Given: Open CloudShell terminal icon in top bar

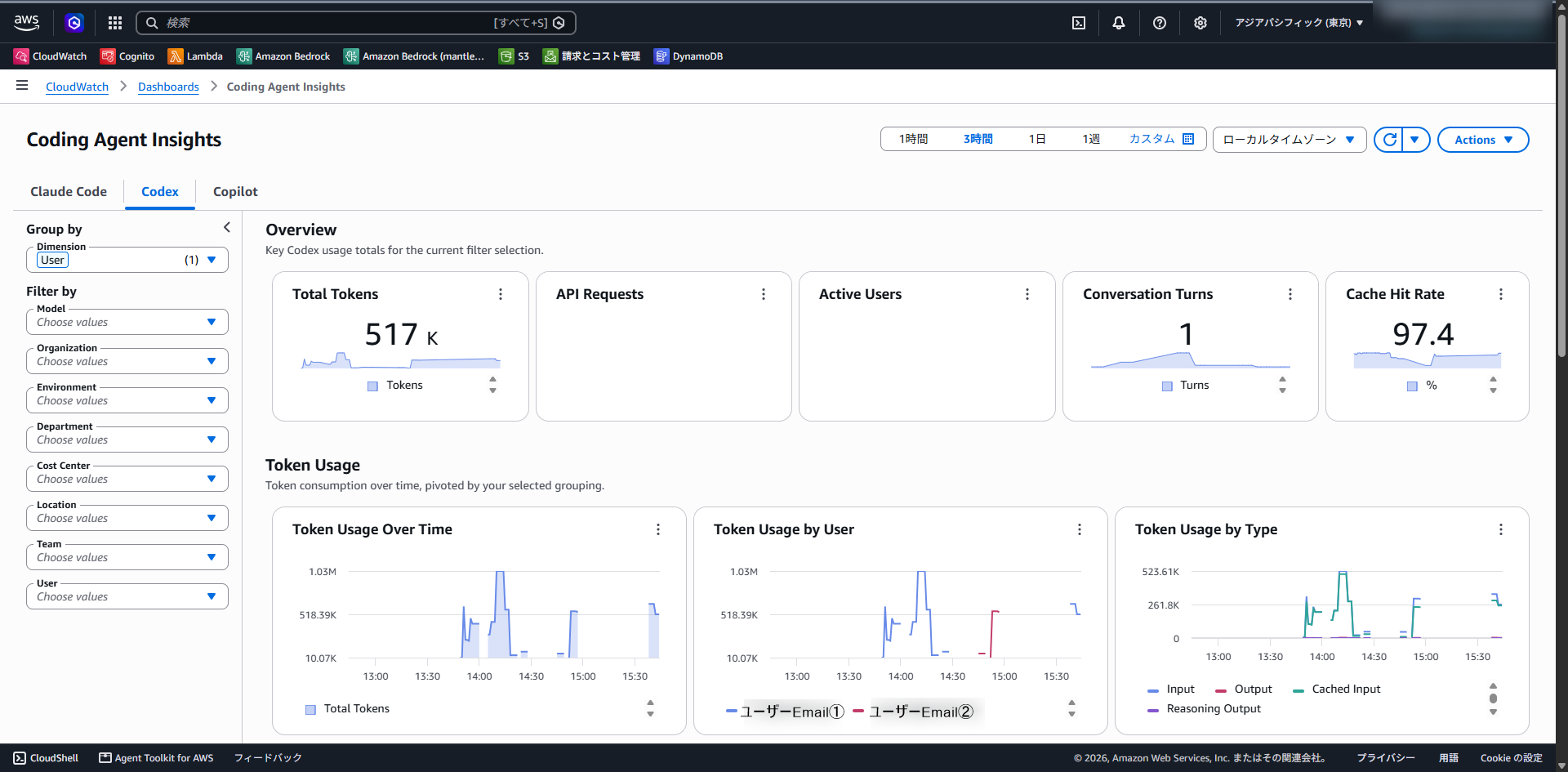Looking at the screenshot, I should tap(1079, 23).
